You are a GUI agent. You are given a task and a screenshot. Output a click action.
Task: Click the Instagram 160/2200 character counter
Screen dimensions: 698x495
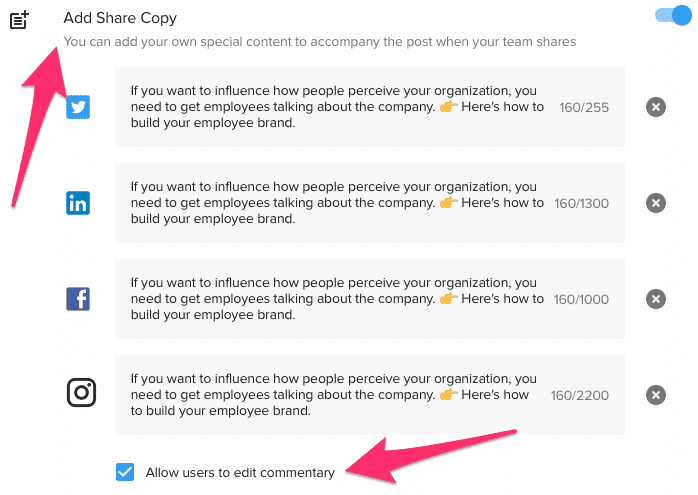[x=580, y=395]
